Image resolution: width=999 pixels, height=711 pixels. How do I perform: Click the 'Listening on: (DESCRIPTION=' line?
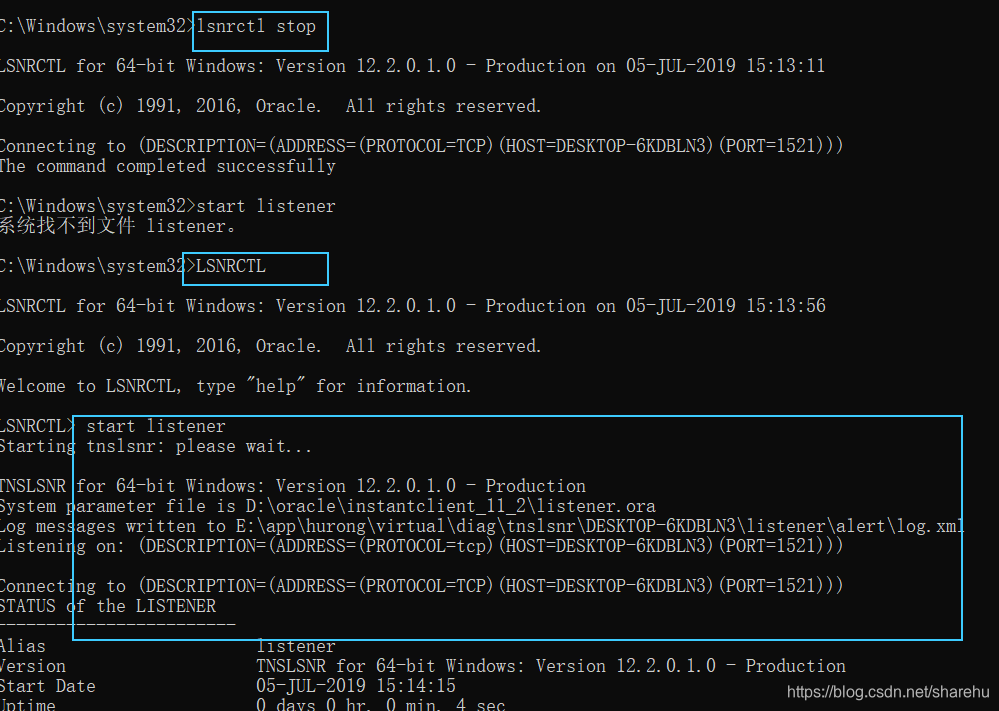pos(421,546)
